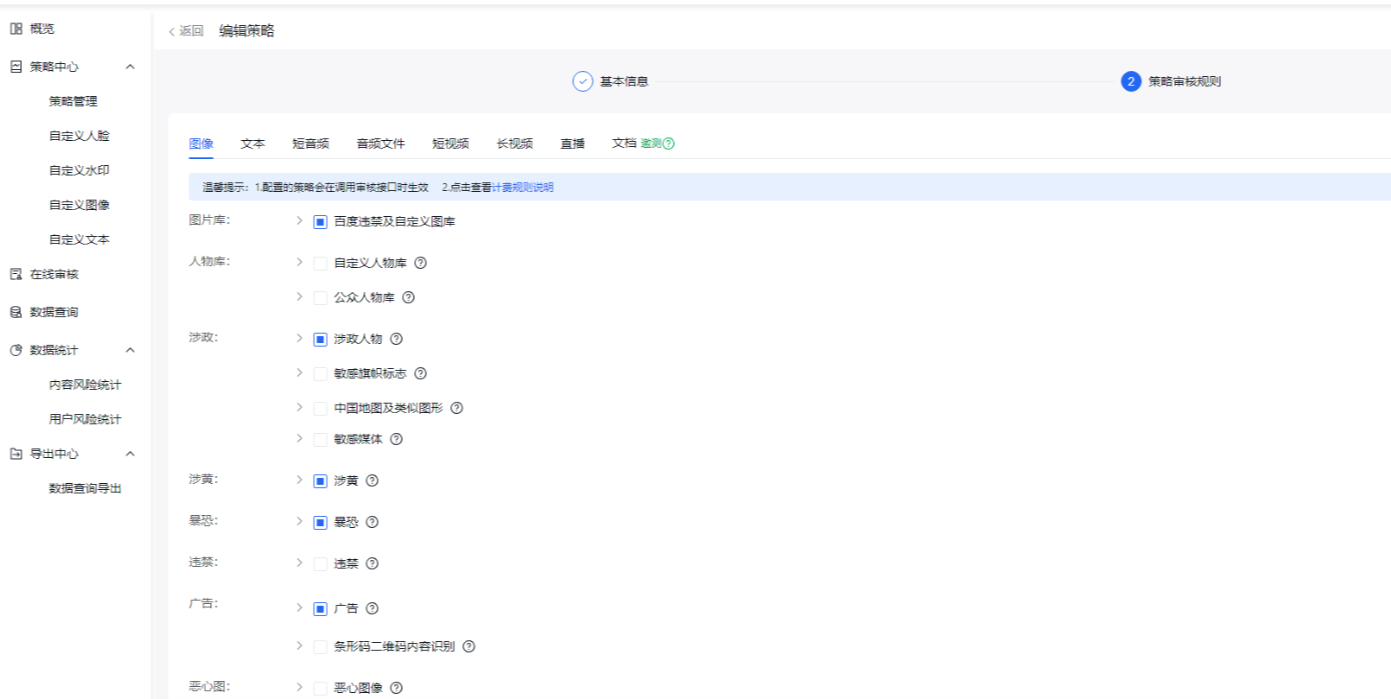Viewport: 1391px width, 699px height.
Task: Expand arrow before 涉黄
Action: 299,480
